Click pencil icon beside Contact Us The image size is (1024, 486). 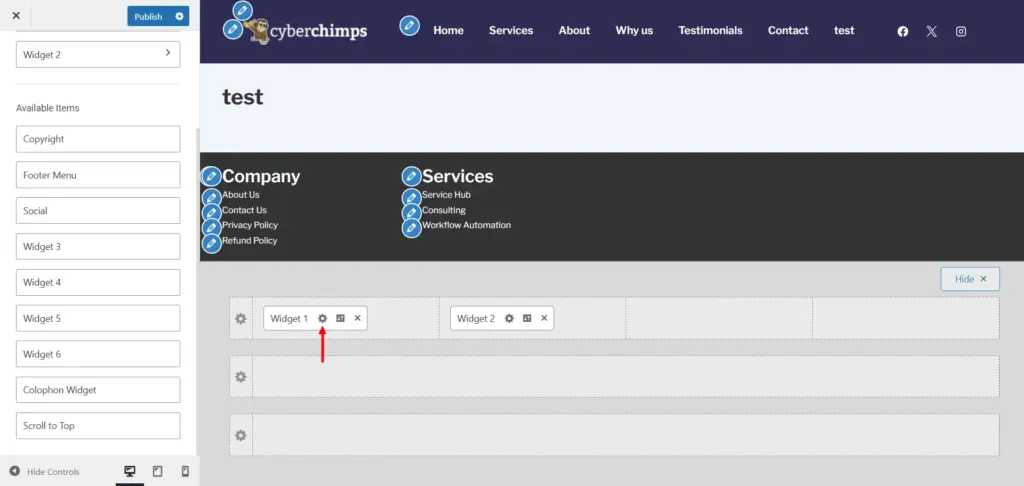coord(211,212)
